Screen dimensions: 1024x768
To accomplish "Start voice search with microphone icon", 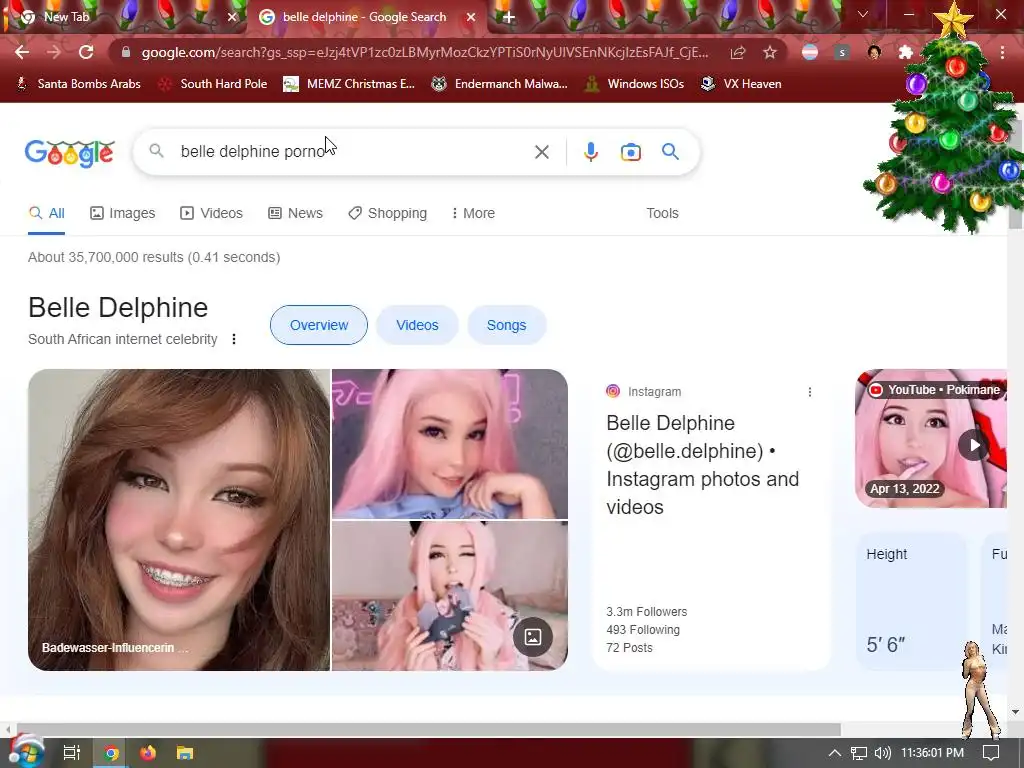I will coord(590,152).
